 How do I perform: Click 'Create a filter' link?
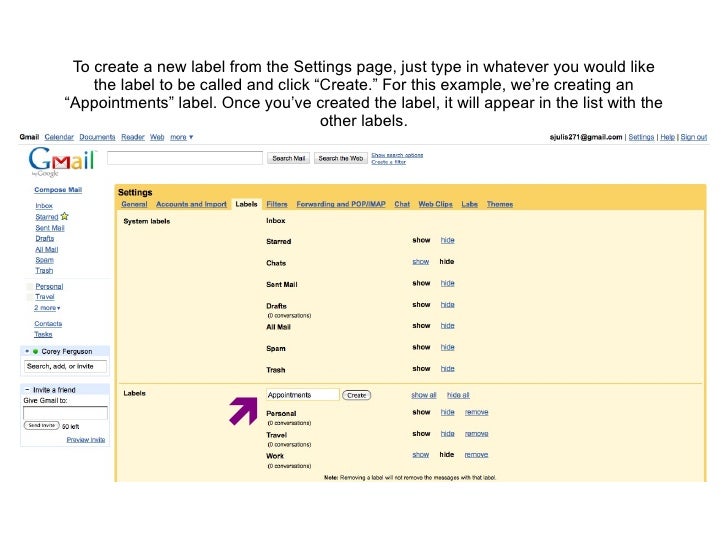(389, 162)
